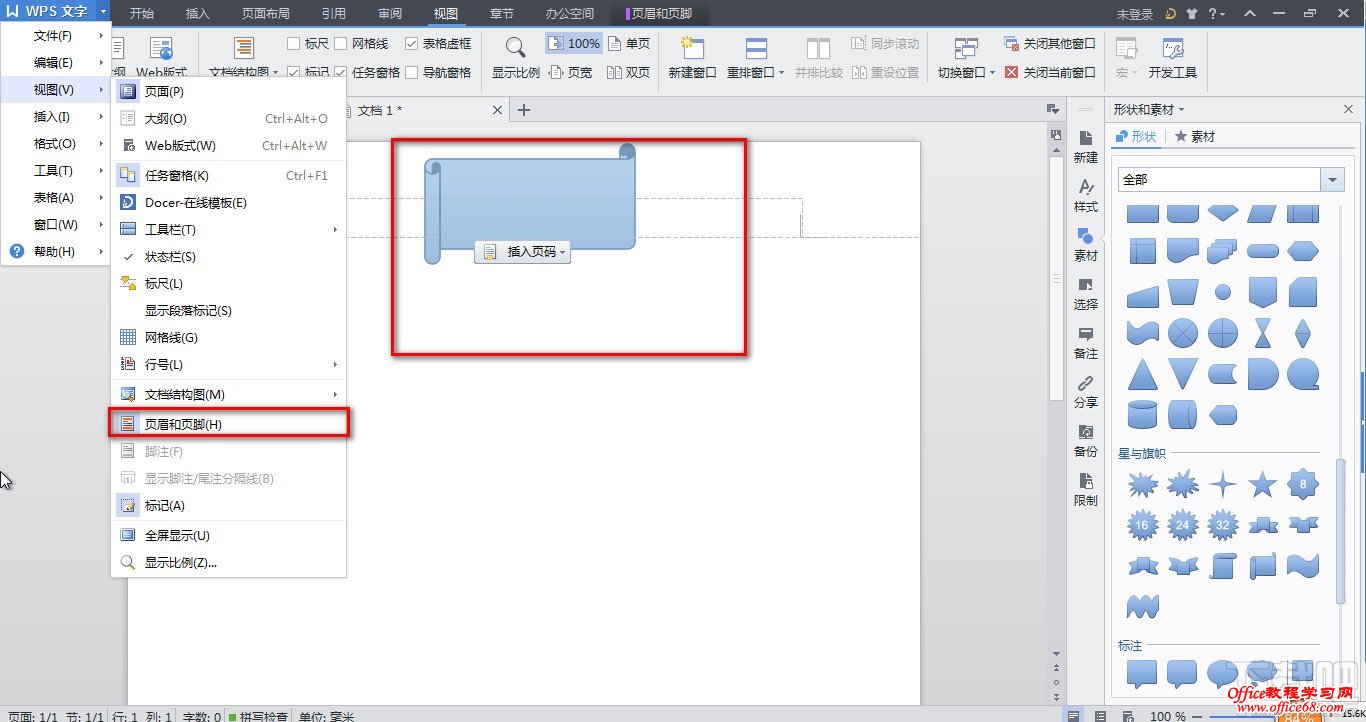Open 开发工具 from the ribbon
Screen dimensions: 1366x722
(1173, 58)
